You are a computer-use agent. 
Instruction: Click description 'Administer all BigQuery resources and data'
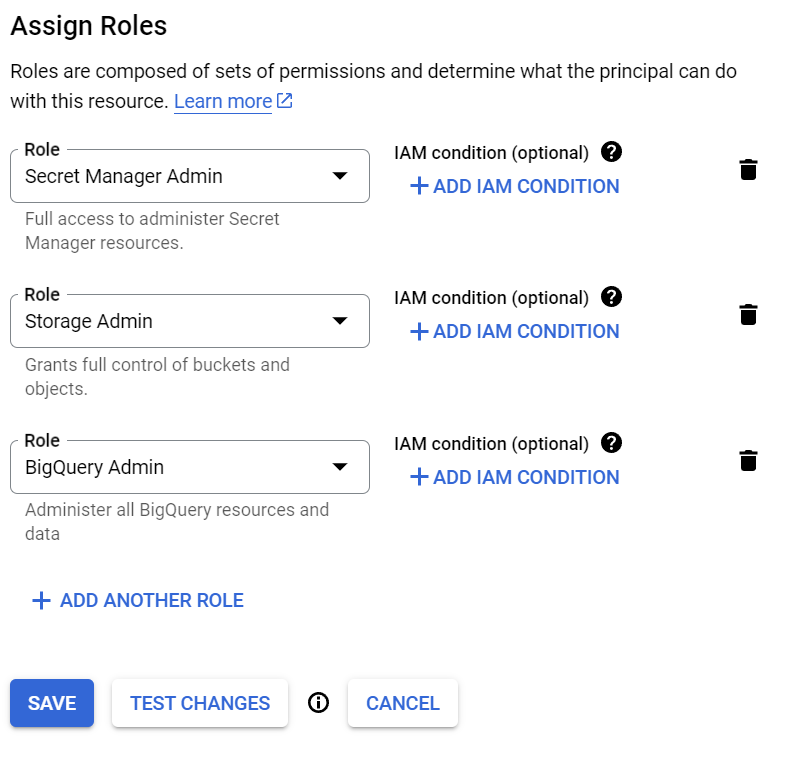tap(177, 522)
